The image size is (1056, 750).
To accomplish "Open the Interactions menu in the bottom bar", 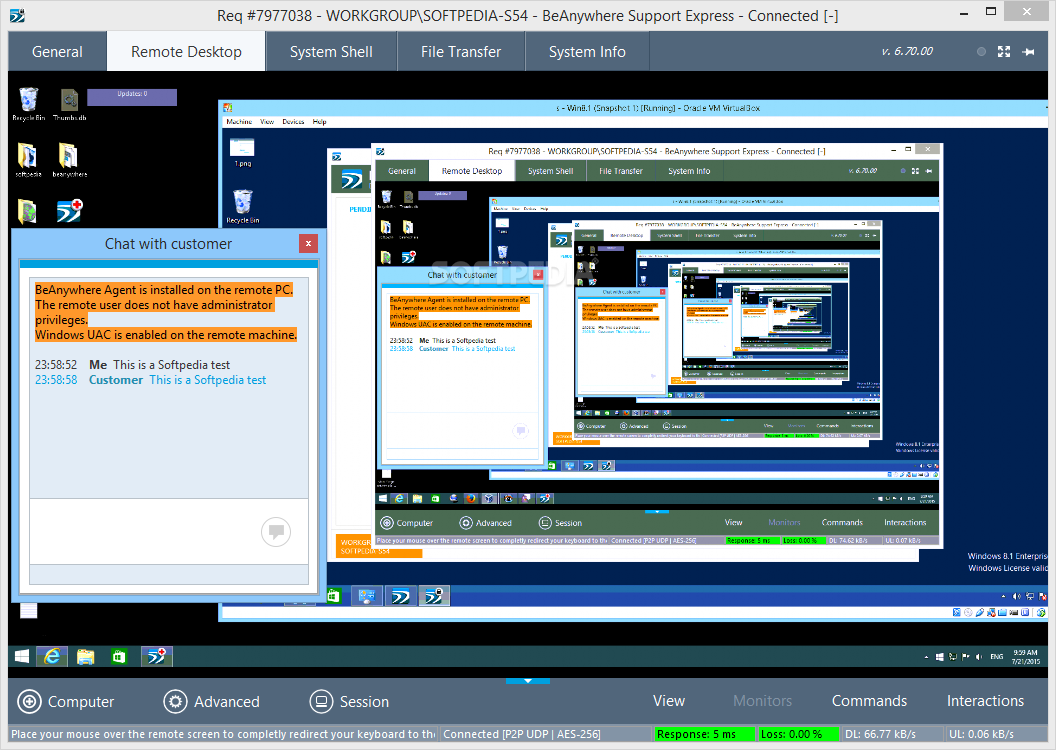I will (x=985, y=701).
